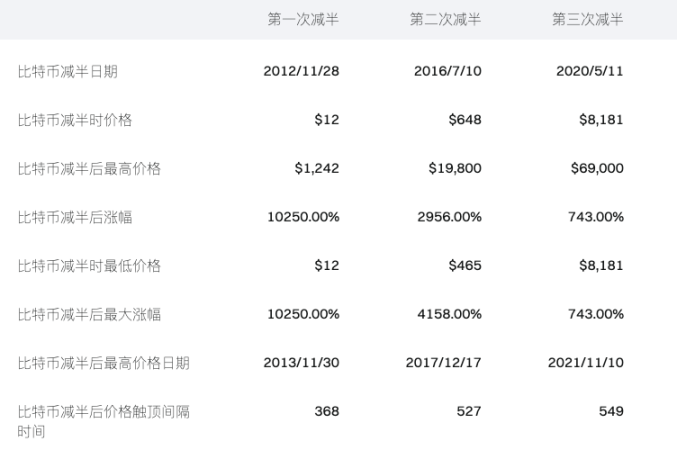This screenshot has height=450, width=677.
Task: Select the 比特币减半日期 row label
Action: pos(75,72)
